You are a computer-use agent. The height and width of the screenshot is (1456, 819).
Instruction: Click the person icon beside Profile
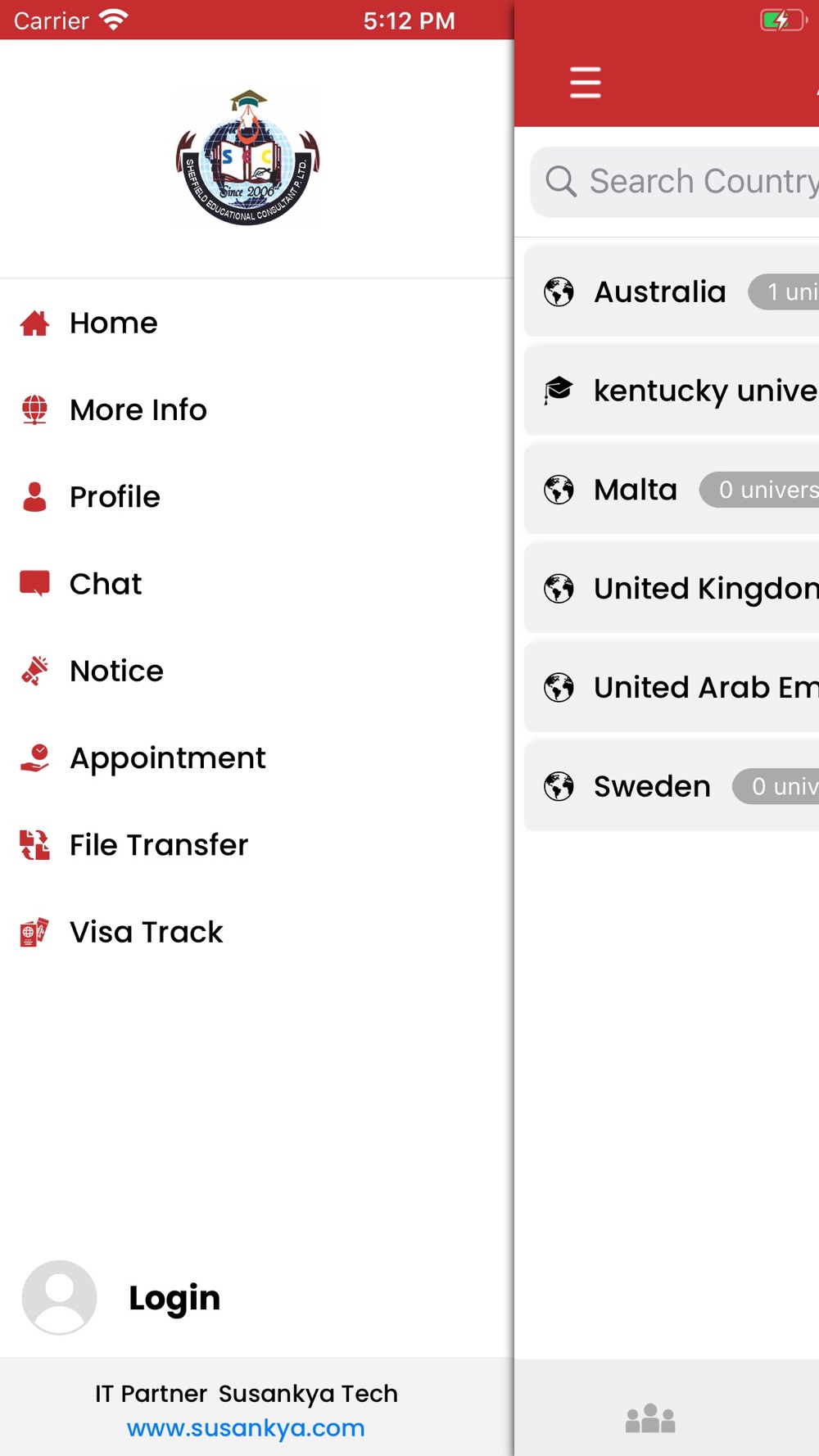34,496
